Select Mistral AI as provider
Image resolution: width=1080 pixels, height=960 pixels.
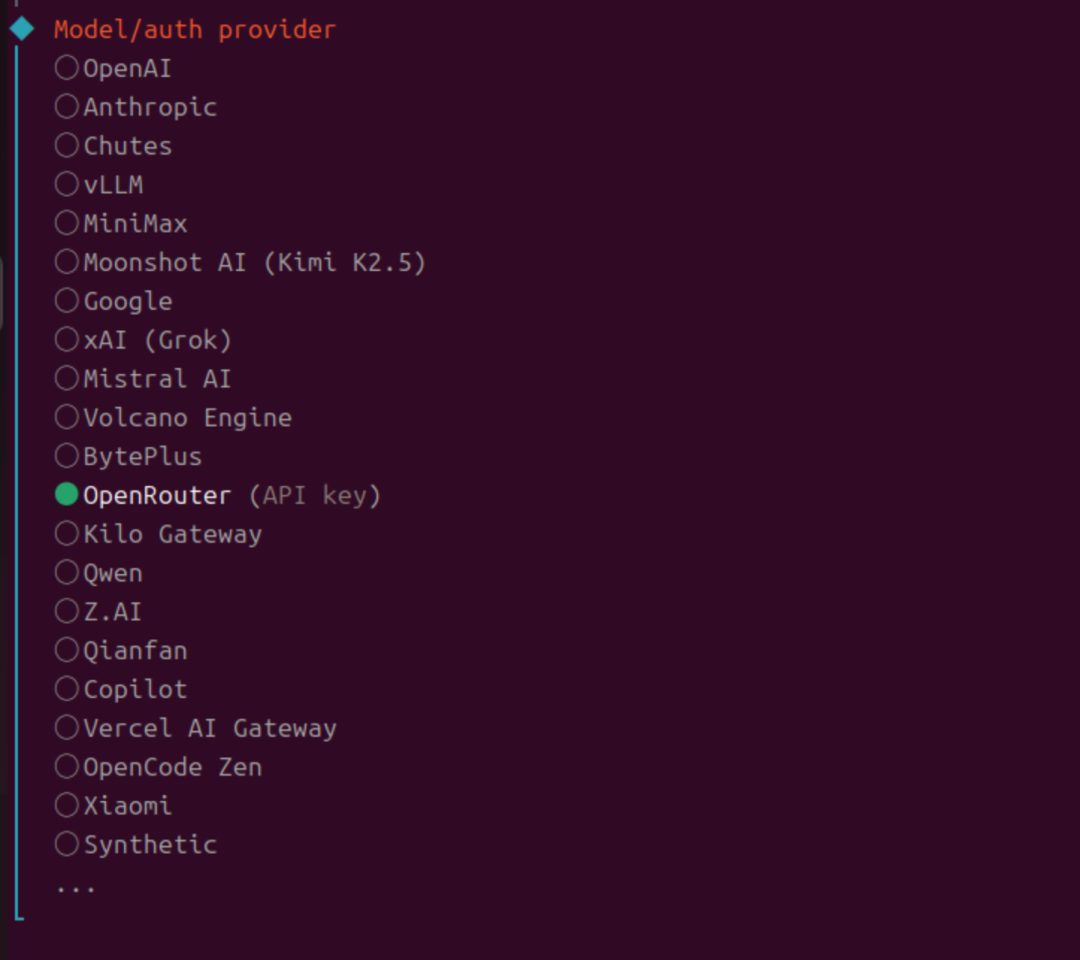coord(67,379)
